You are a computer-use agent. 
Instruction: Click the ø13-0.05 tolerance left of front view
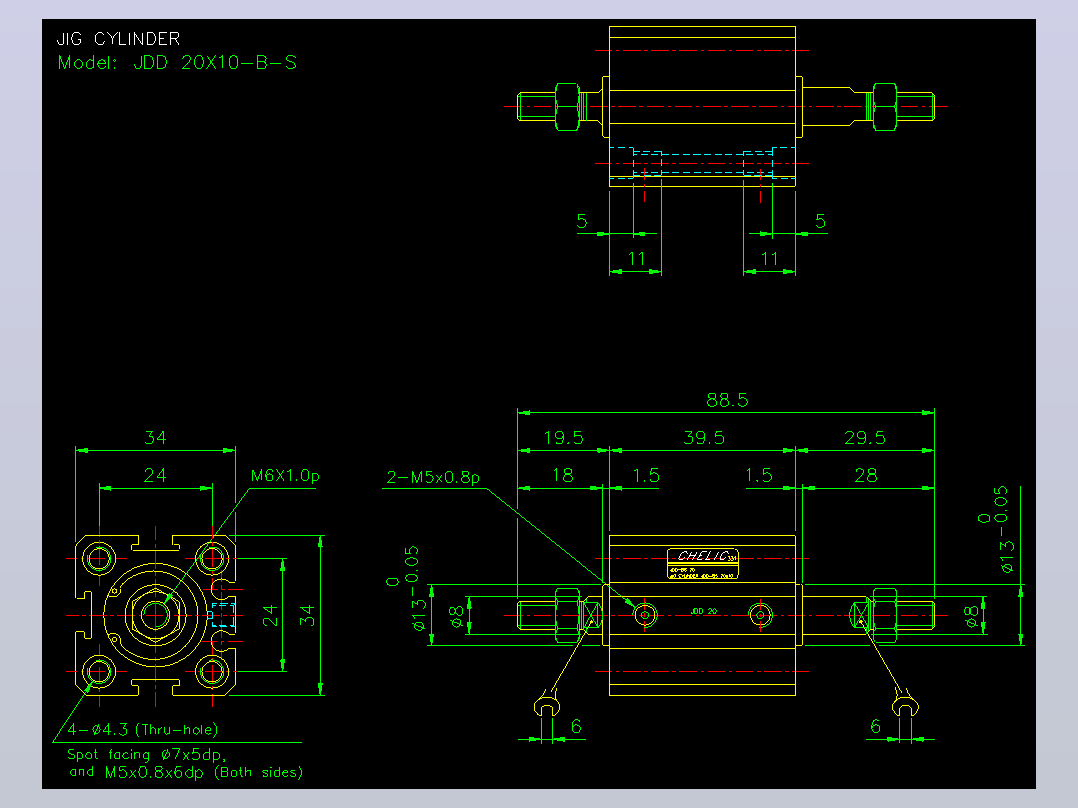pyautogui.click(x=406, y=589)
